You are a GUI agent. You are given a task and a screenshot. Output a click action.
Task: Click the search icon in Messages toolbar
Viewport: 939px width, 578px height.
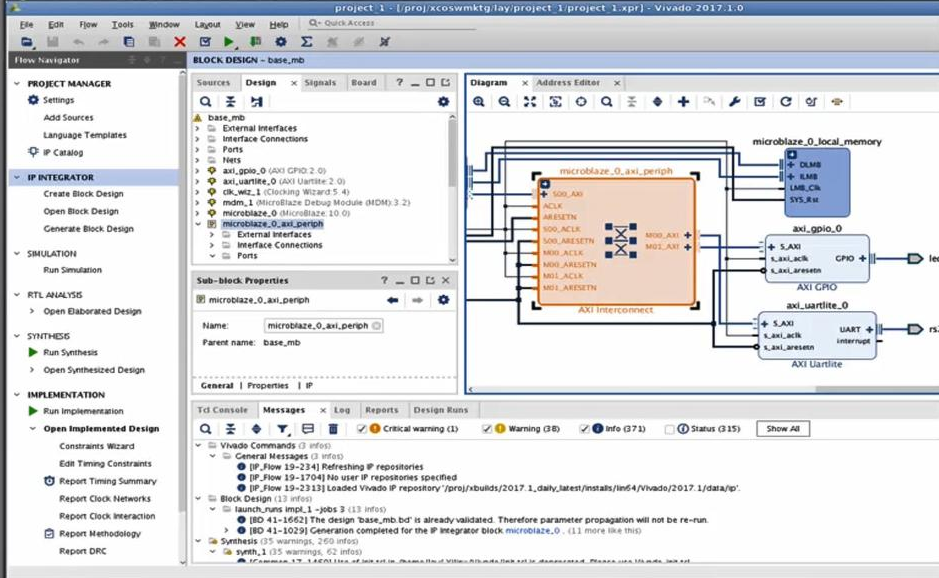[x=205, y=429]
